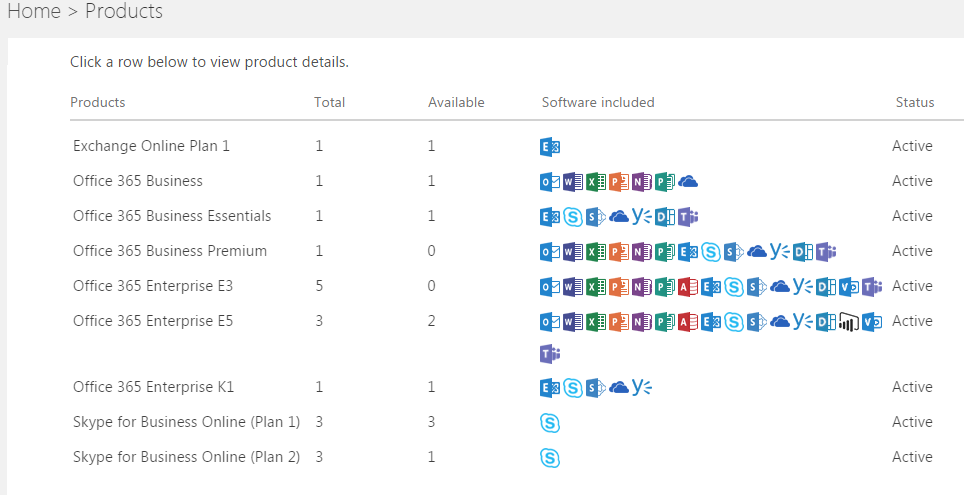Click the SharePoint icon in Enterprise K1 row
The height and width of the screenshot is (495, 964).
(x=595, y=387)
